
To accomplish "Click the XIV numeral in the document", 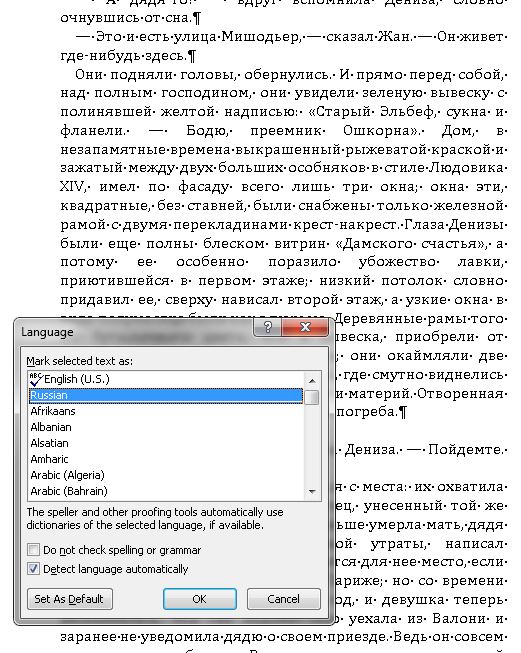I will [x=72, y=186].
